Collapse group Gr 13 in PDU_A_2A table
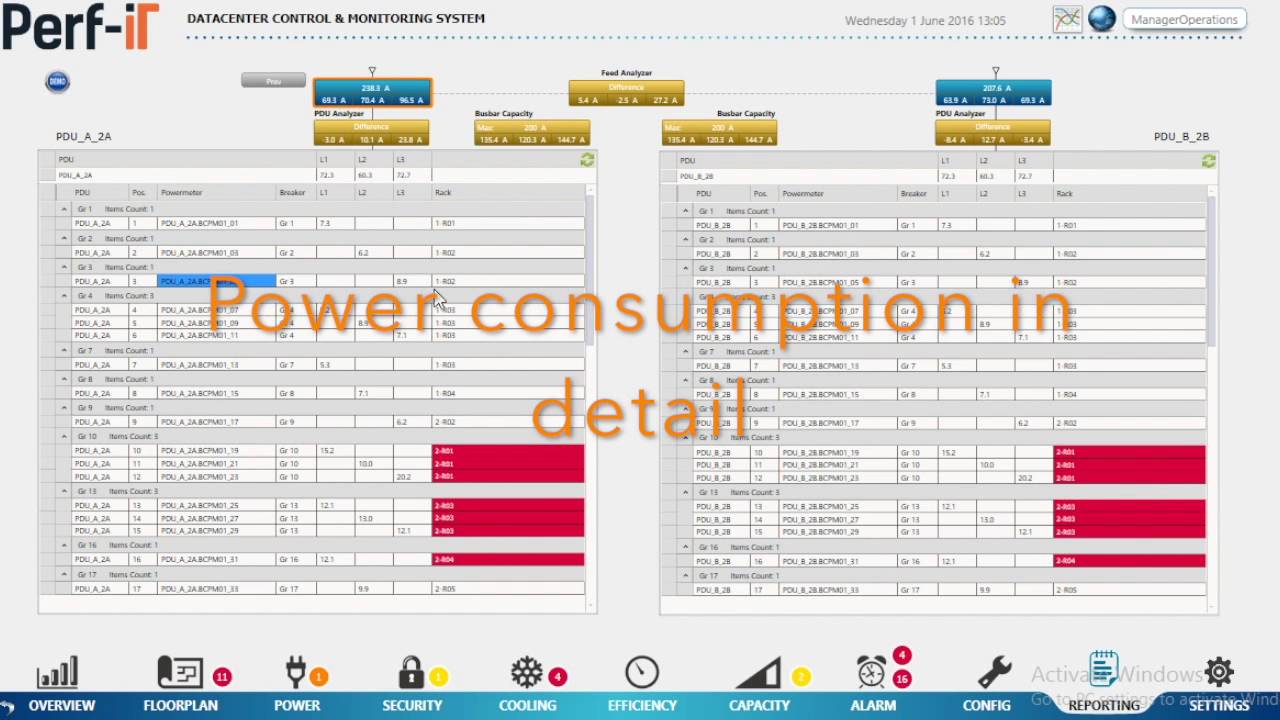The width and height of the screenshot is (1280, 720). 64,491
